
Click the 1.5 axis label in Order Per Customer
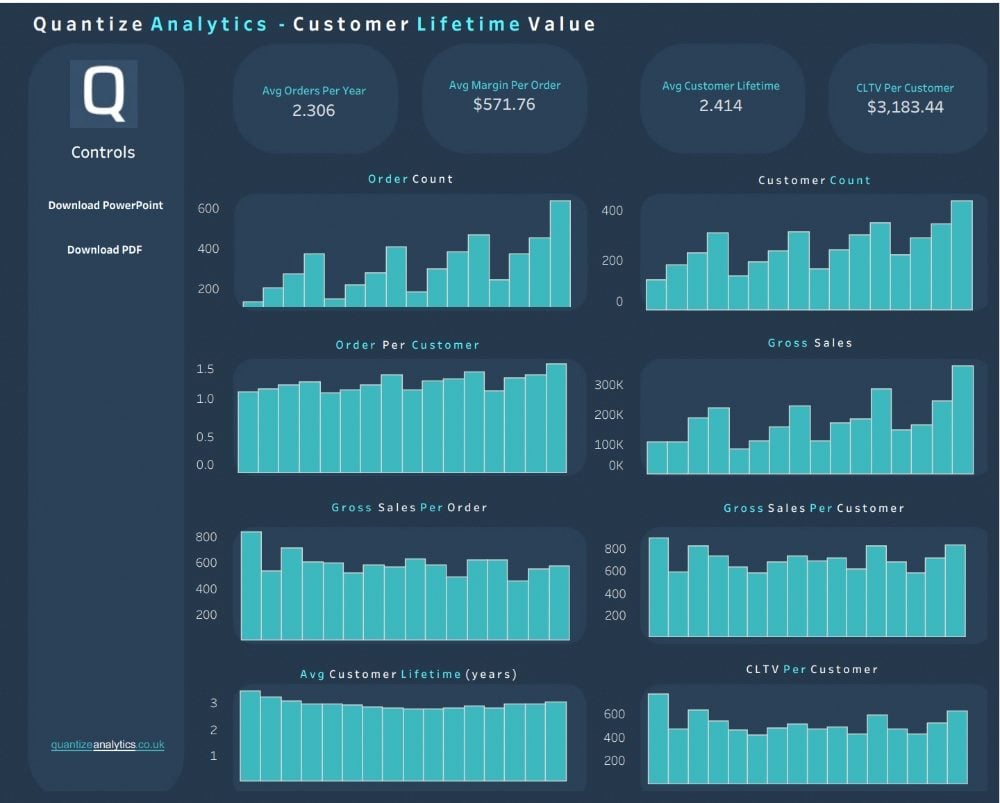coord(205,369)
